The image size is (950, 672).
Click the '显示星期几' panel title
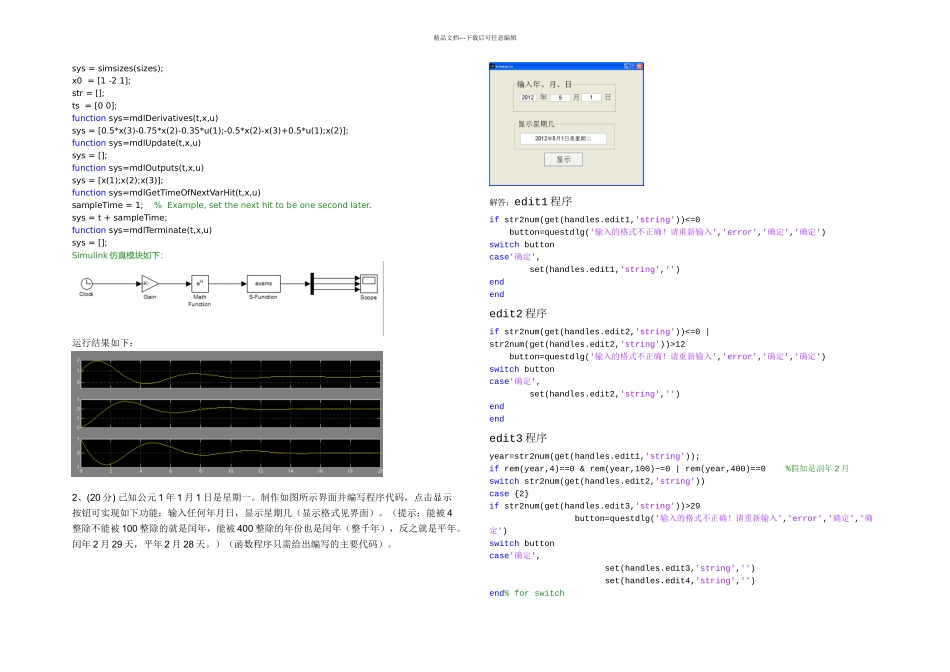(x=536, y=124)
